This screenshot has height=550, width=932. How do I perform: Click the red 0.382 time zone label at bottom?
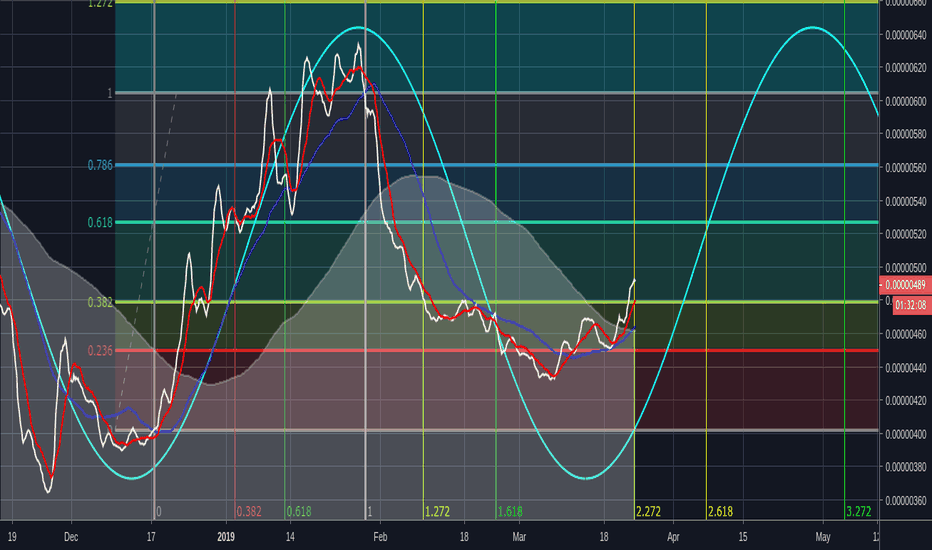pos(248,511)
